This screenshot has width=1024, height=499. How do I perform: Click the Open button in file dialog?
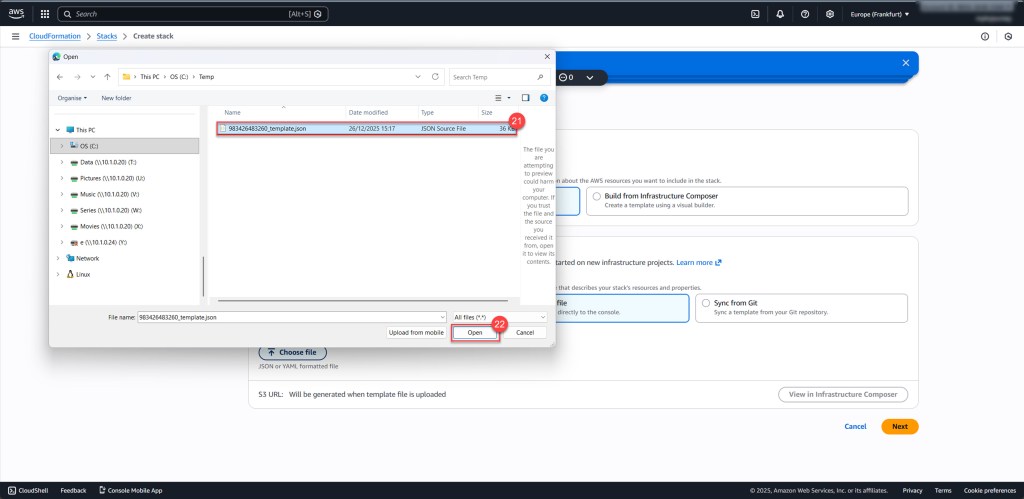(x=475, y=332)
